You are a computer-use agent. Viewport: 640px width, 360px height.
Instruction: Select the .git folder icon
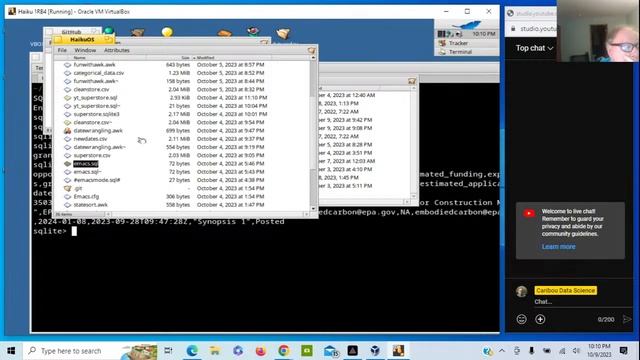[x=67, y=188]
